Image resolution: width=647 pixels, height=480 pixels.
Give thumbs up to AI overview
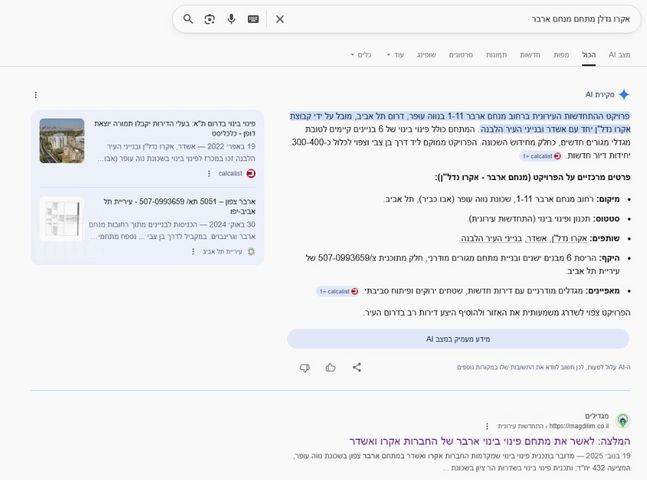pyautogui.click(x=331, y=367)
